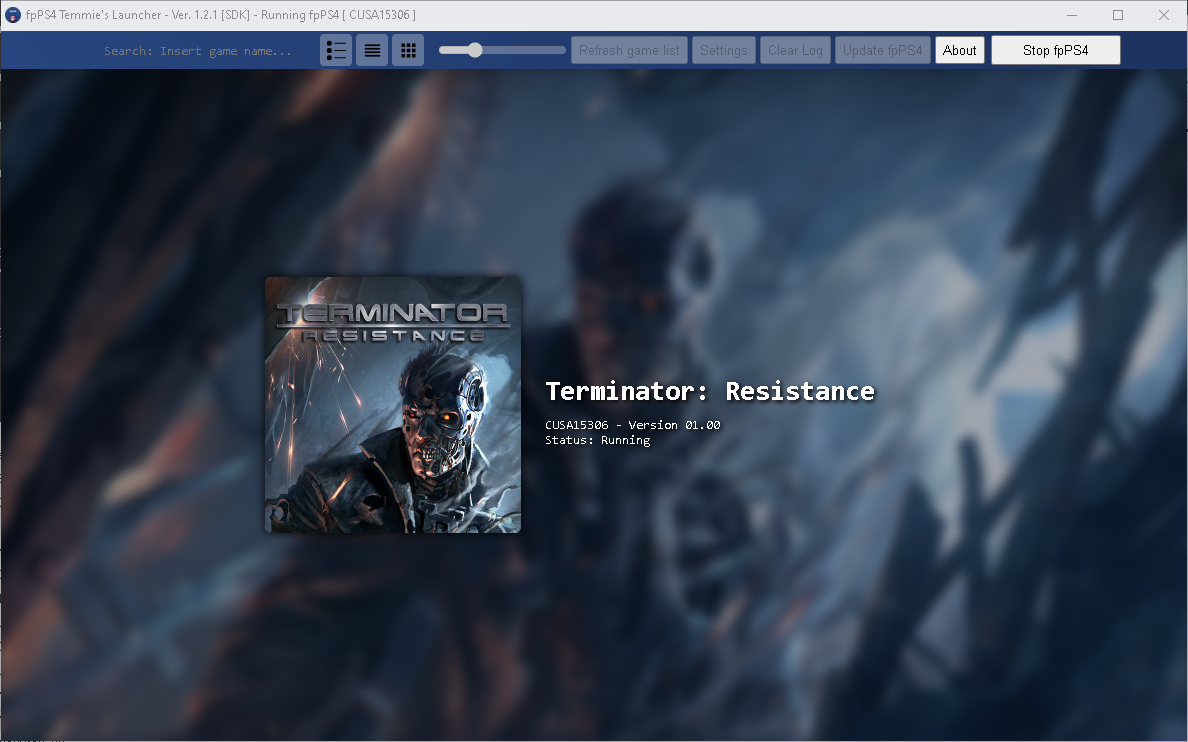
Task: Minimize the fpPS4 launcher window
Action: [x=1071, y=15]
